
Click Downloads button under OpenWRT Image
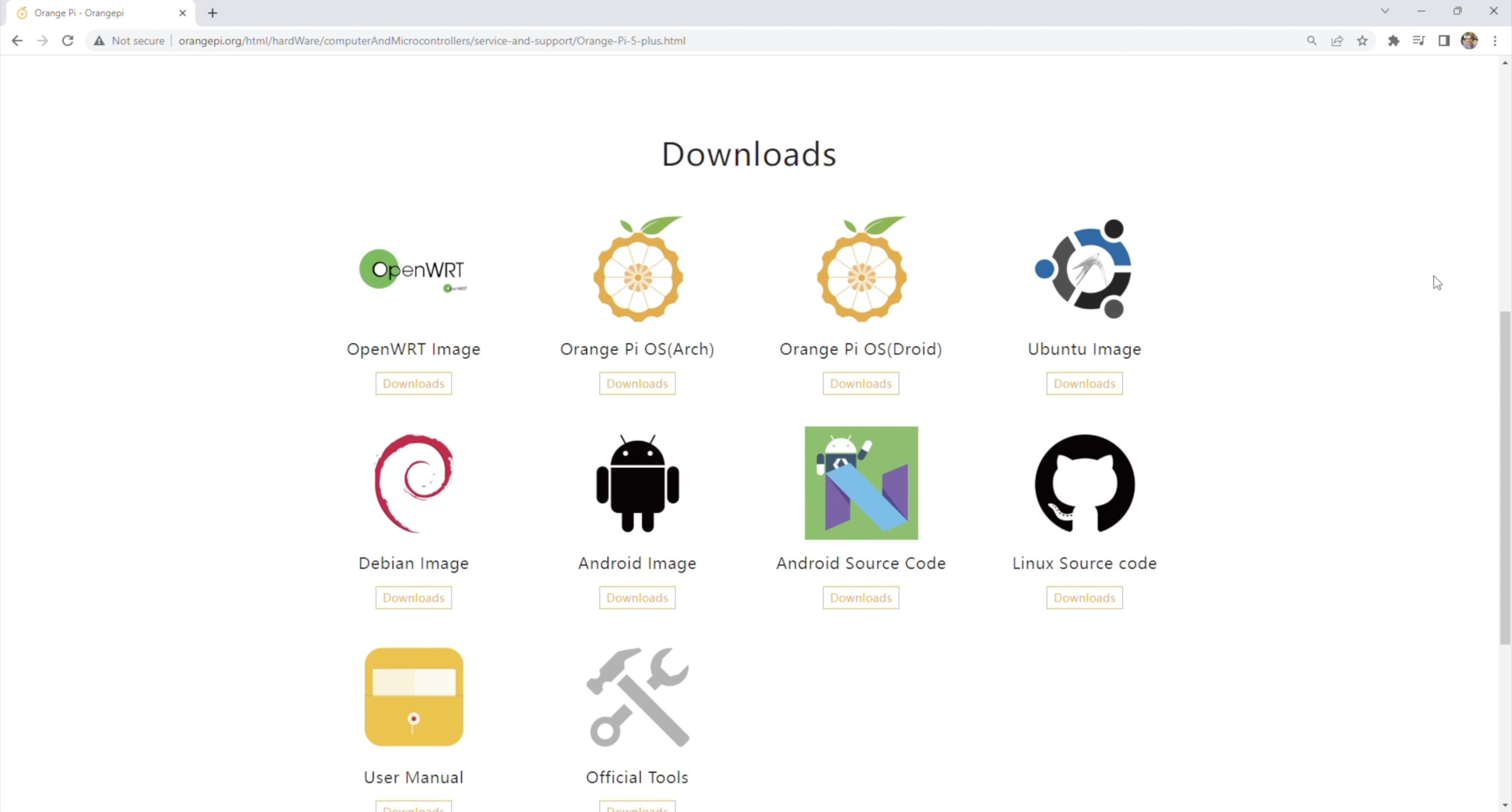click(x=413, y=384)
